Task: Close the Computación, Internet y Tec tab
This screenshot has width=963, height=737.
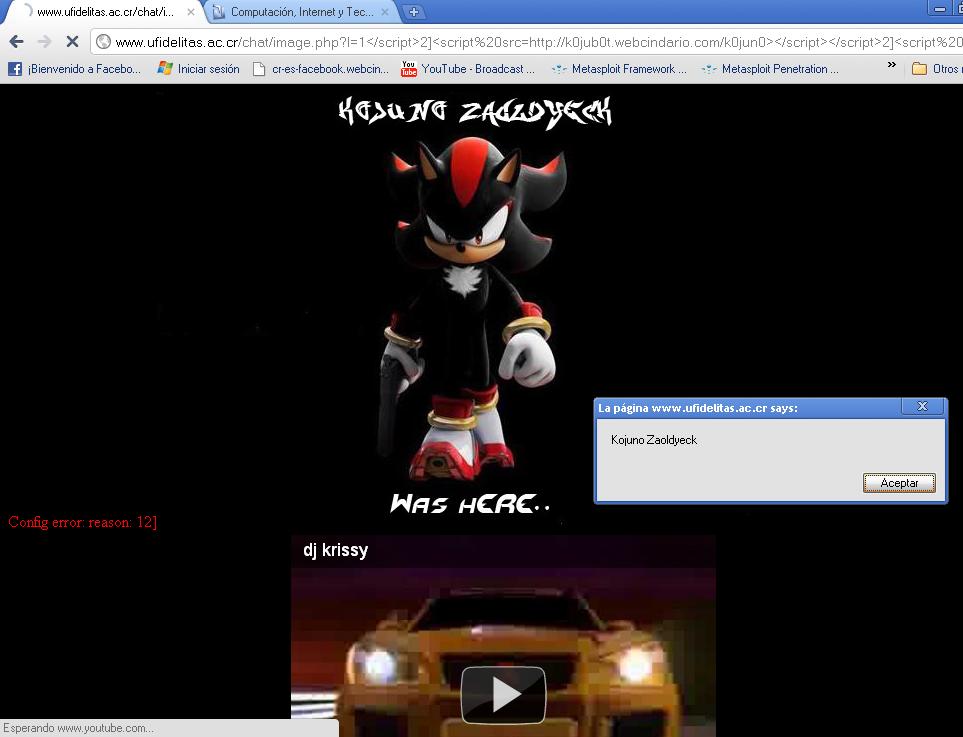Action: pos(385,12)
